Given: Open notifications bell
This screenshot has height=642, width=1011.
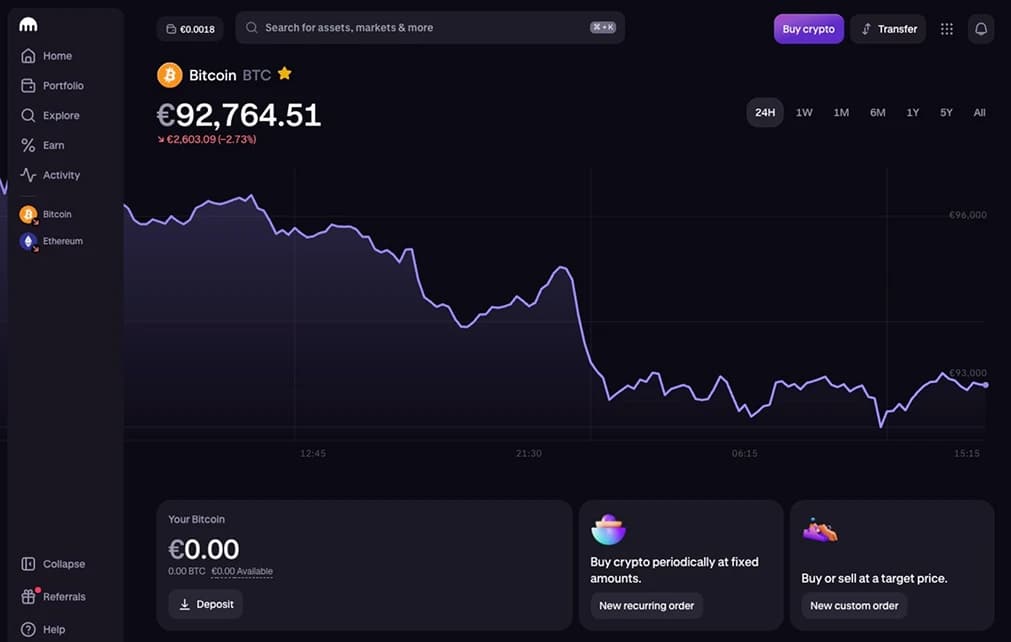Looking at the screenshot, I should 981,29.
